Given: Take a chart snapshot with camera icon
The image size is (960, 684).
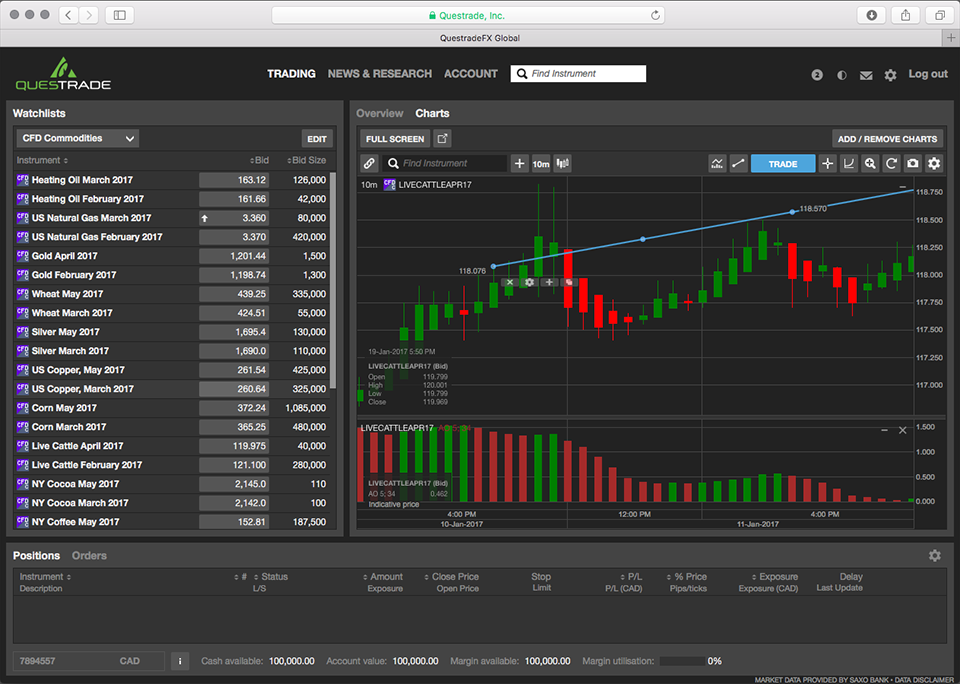Looking at the screenshot, I should tap(913, 163).
